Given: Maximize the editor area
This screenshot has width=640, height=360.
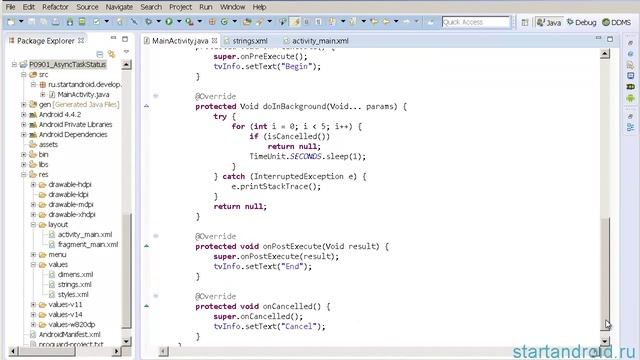Looking at the screenshot, I should [610, 39].
